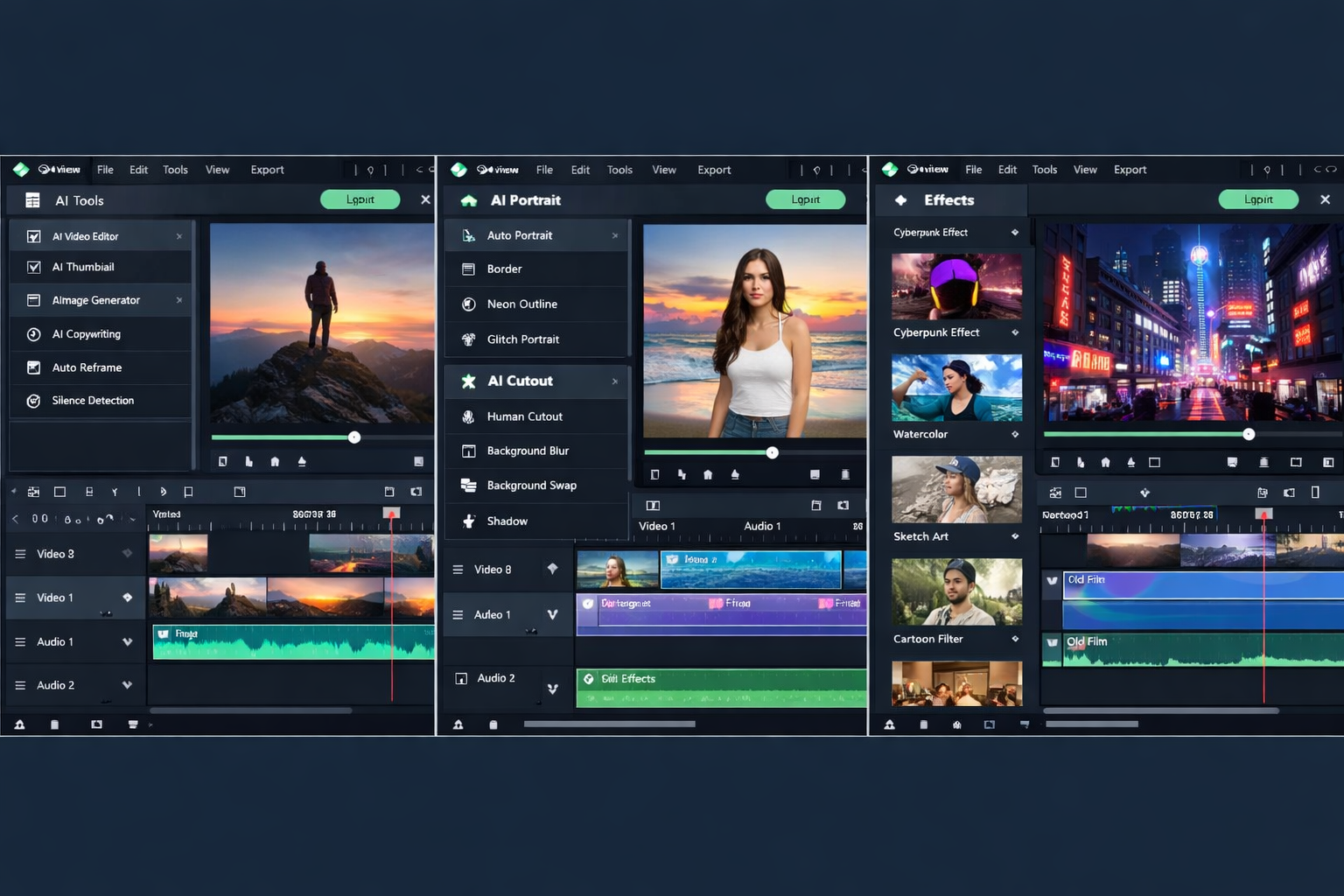1344x896 pixels.
Task: Select the Silence Detection tool
Action: [x=92, y=400]
